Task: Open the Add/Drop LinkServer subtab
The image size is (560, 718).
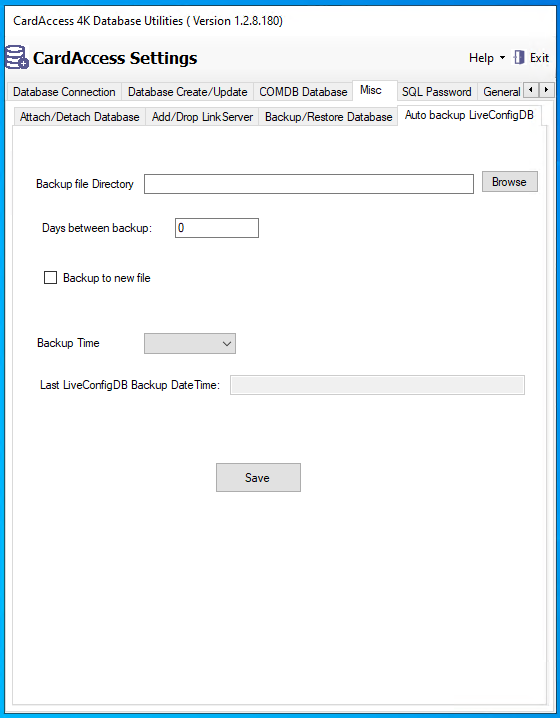Action: (x=202, y=117)
